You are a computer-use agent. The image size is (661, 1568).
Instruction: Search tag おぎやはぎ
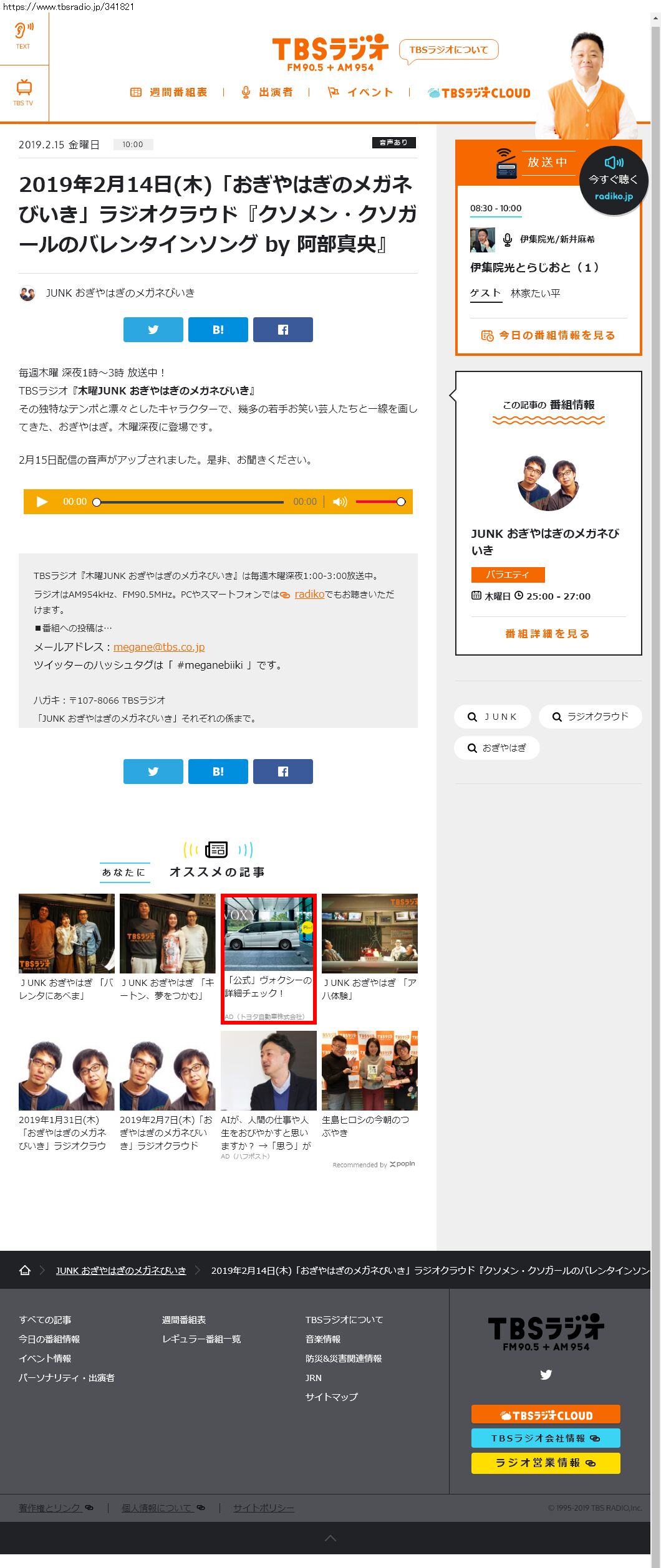coord(497,748)
